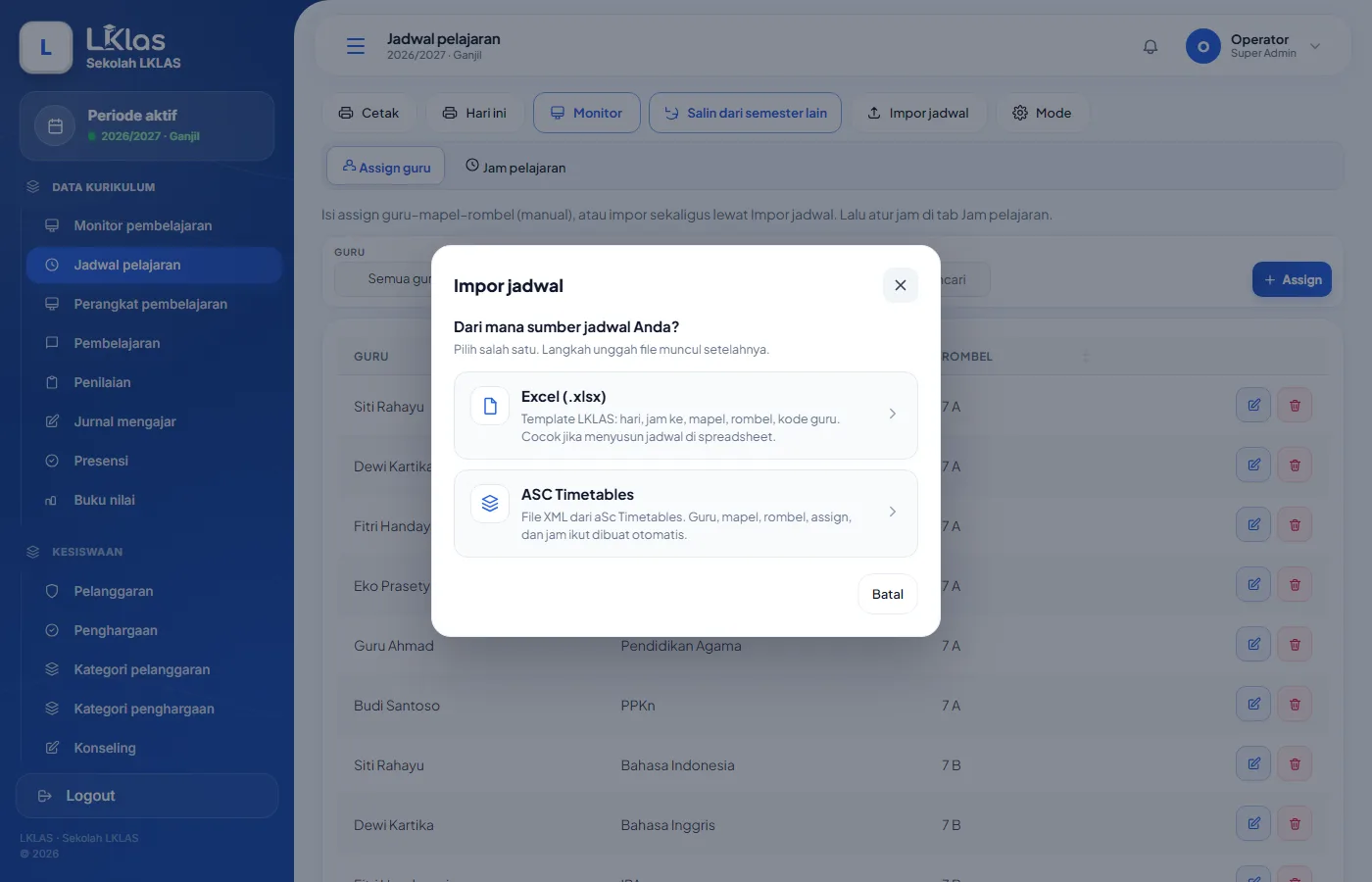This screenshot has width=1372, height=882.
Task: Open the Periode aktif card
Action: [147, 125]
